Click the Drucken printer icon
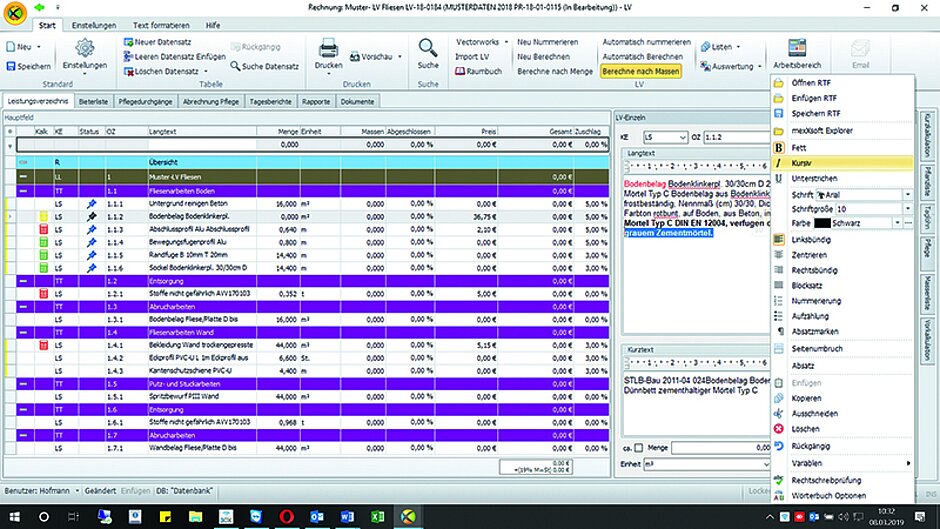This screenshot has width=940, height=529. 328,50
